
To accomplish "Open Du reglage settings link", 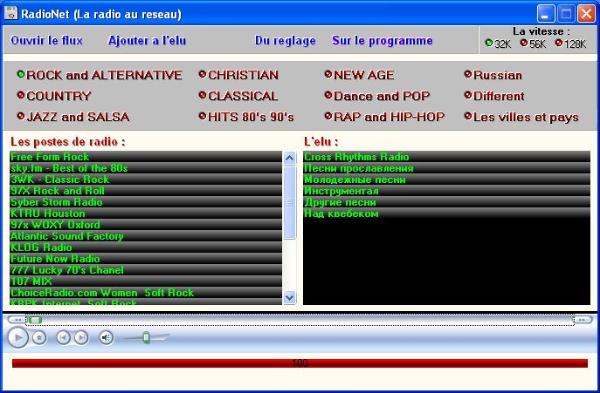I will [x=285, y=41].
